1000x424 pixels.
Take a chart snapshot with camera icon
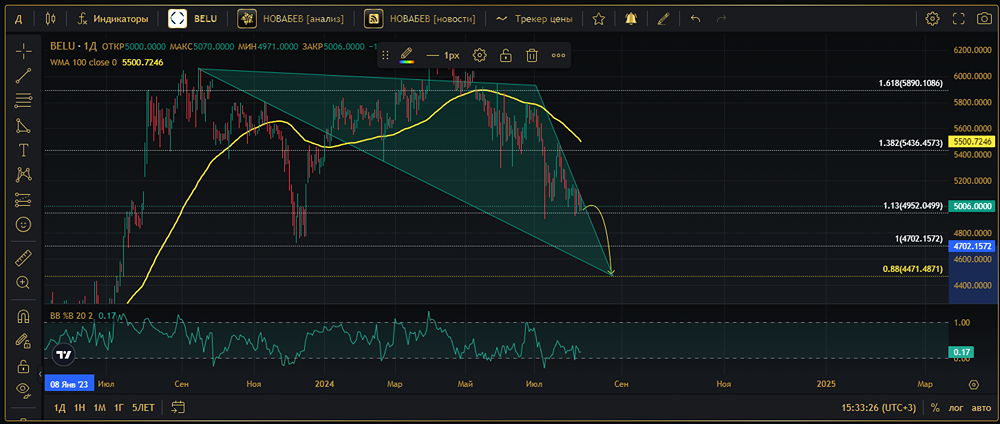[x=958, y=18]
